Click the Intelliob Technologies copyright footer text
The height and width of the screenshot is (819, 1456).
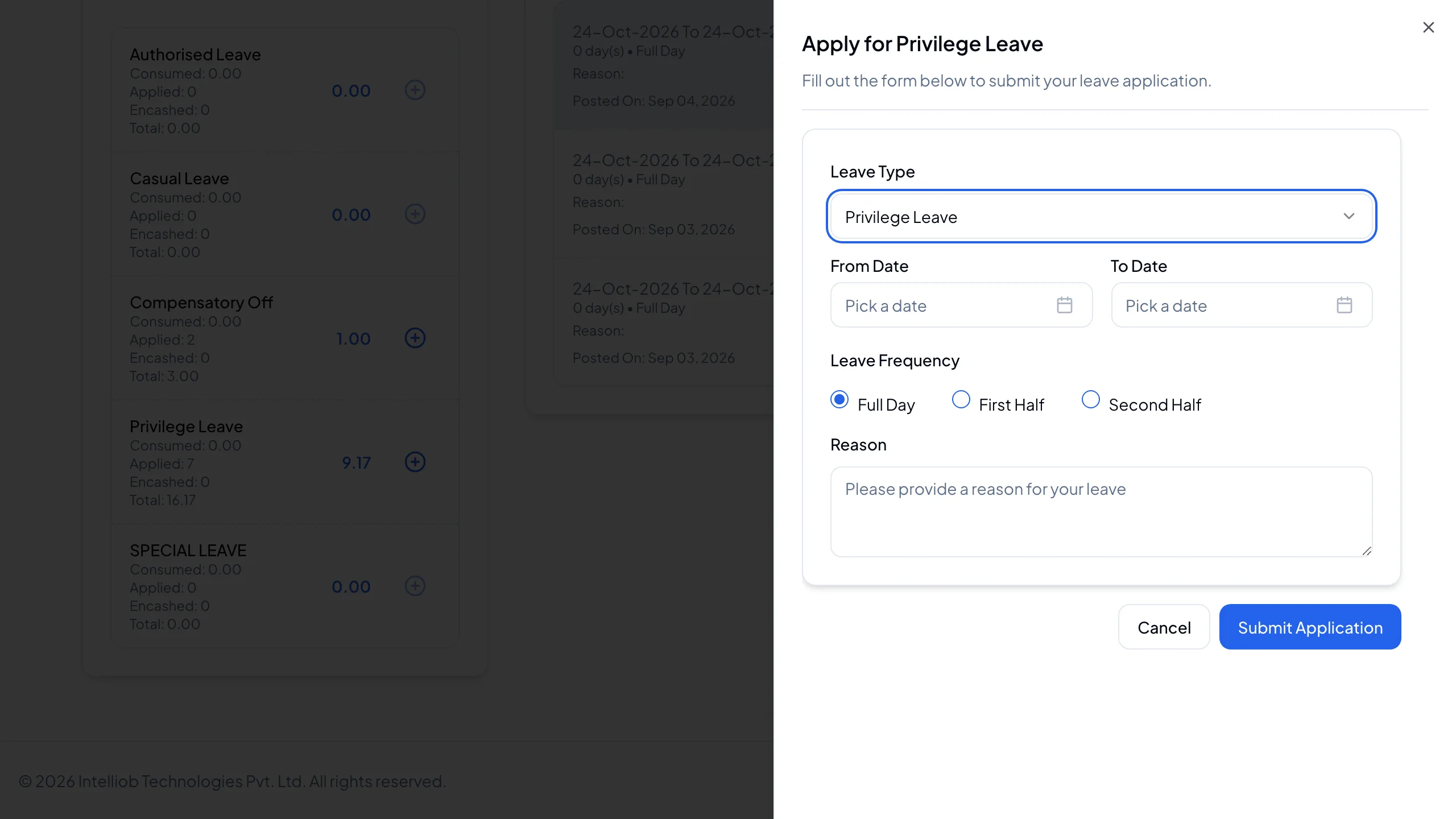point(232,781)
